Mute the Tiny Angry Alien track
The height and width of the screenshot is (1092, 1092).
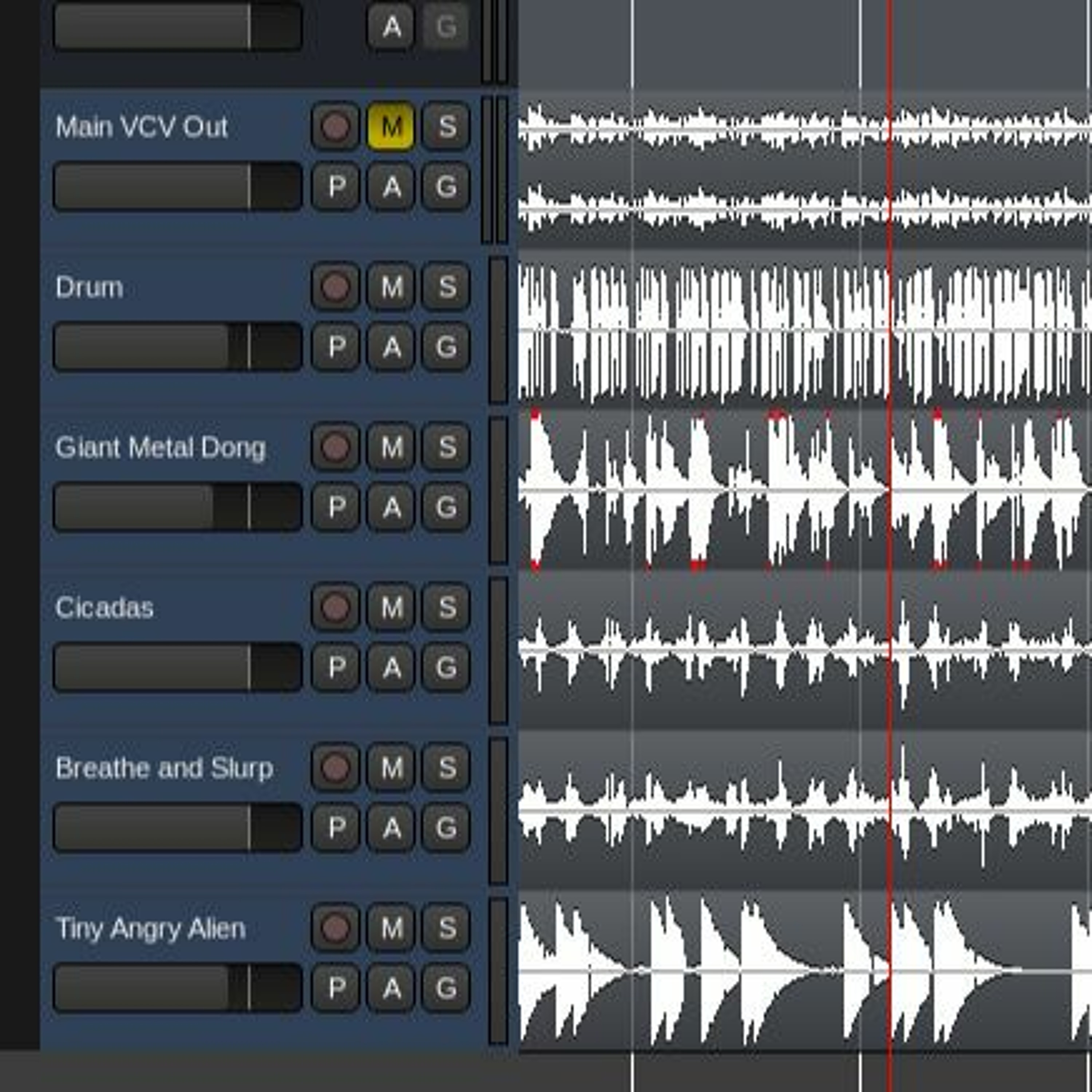(391, 928)
